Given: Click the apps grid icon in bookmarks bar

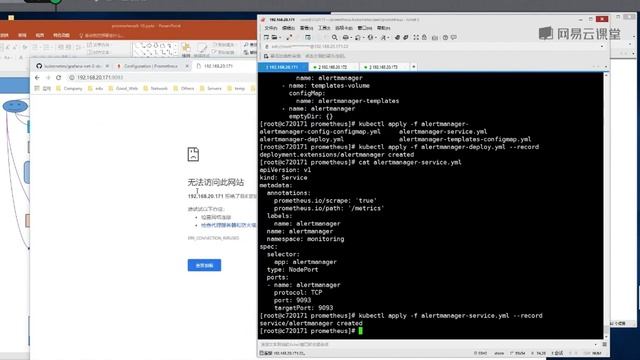Looking at the screenshot, I should coord(37,88).
